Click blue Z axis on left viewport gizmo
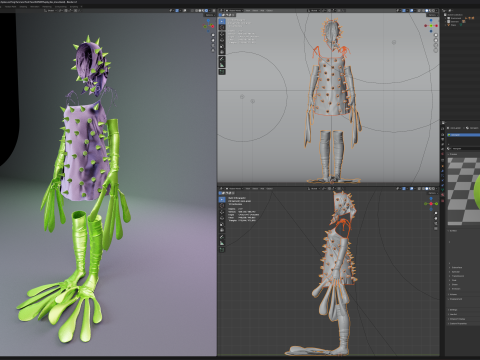Viewport: 480px width, 360px height. click(x=208, y=21)
